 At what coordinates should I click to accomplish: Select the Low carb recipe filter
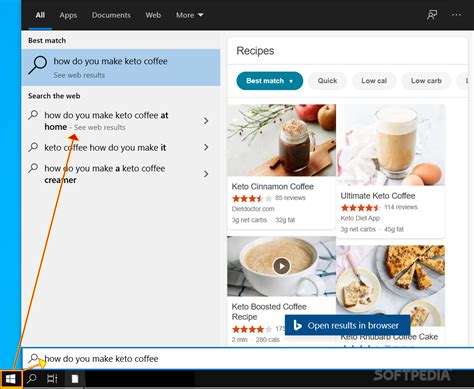(x=426, y=81)
